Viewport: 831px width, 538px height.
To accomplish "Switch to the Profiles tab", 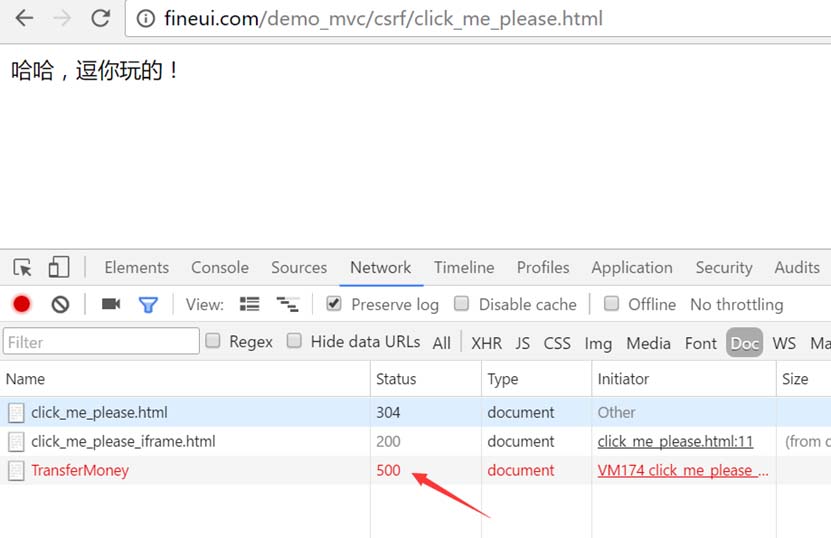I will 543,268.
